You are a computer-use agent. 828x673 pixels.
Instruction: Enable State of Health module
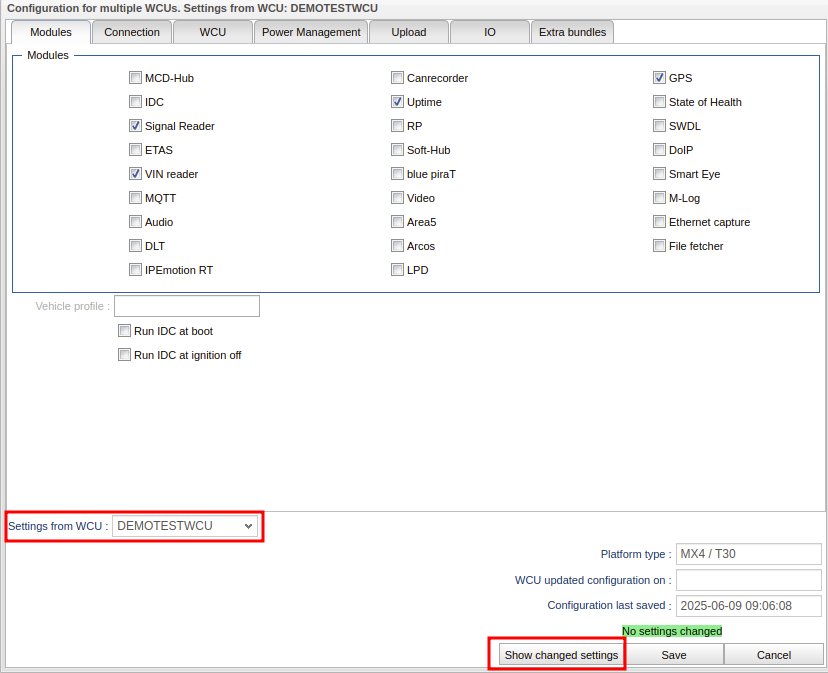pyautogui.click(x=660, y=102)
